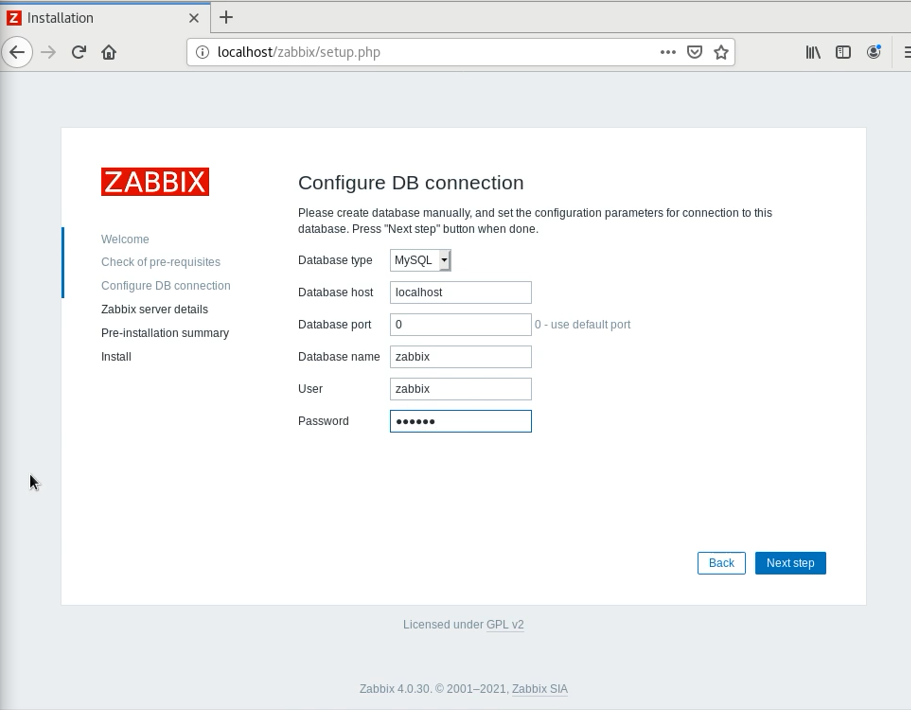Select Pre-installation summary step
This screenshot has width=911, height=710.
165,333
